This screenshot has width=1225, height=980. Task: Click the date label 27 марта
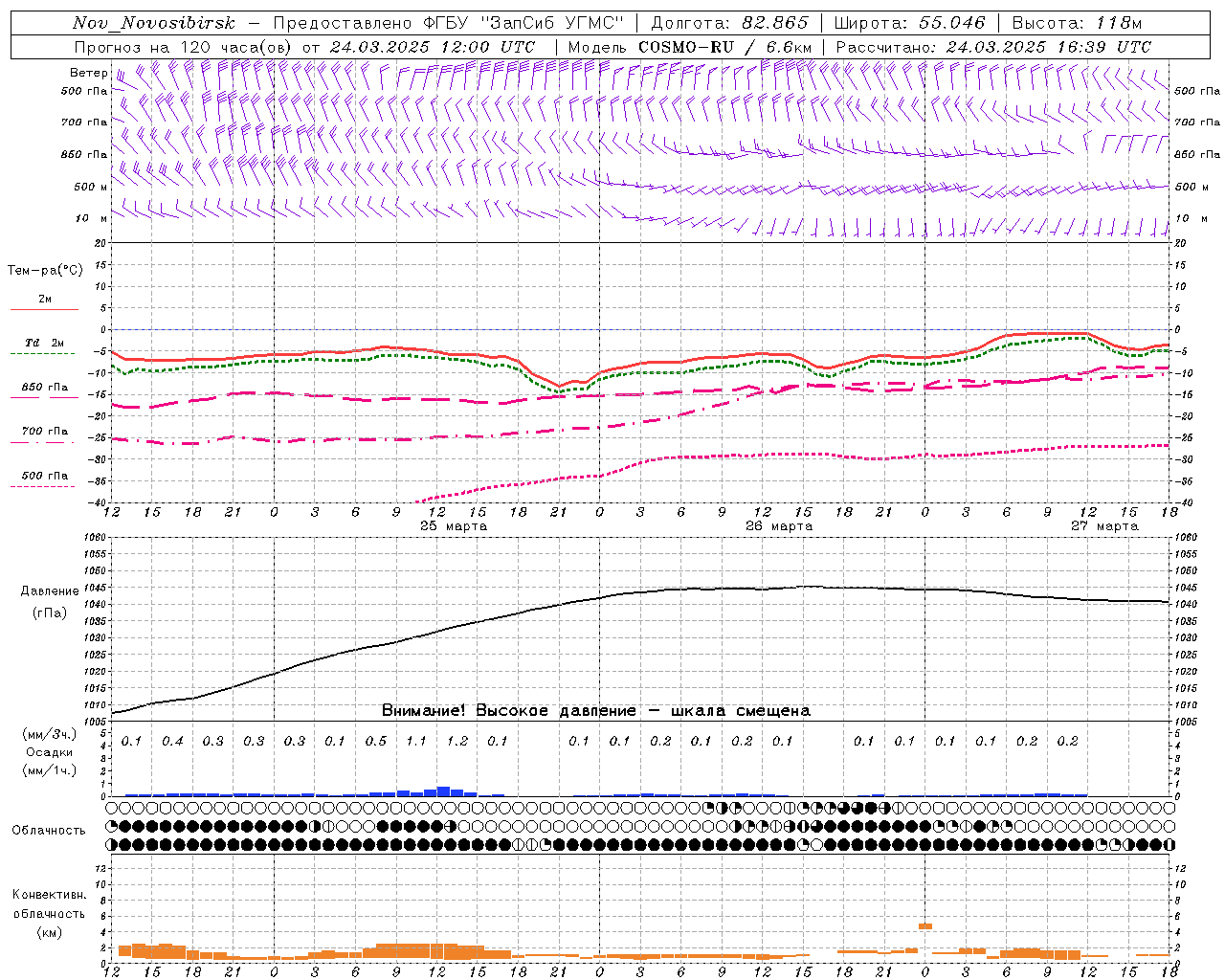[1104, 526]
